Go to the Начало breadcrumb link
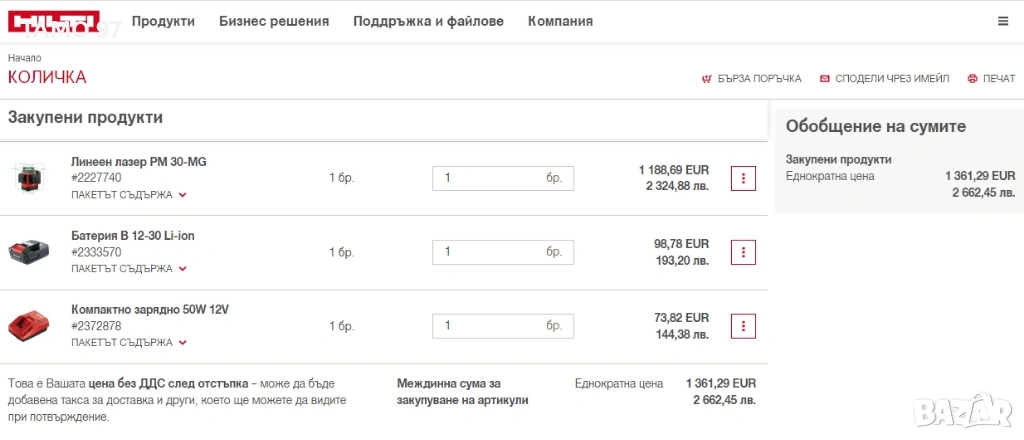Screen dimensions: 1024x440 click(24, 58)
